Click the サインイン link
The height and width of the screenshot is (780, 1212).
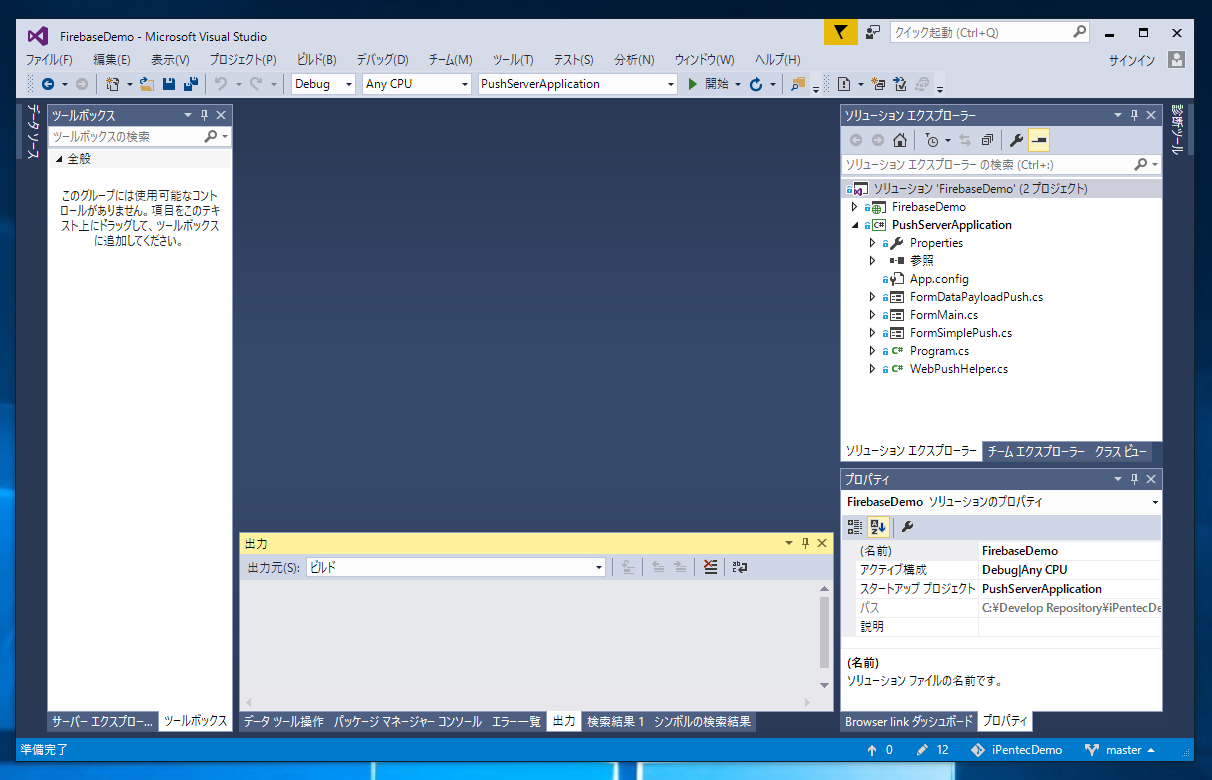click(1132, 60)
